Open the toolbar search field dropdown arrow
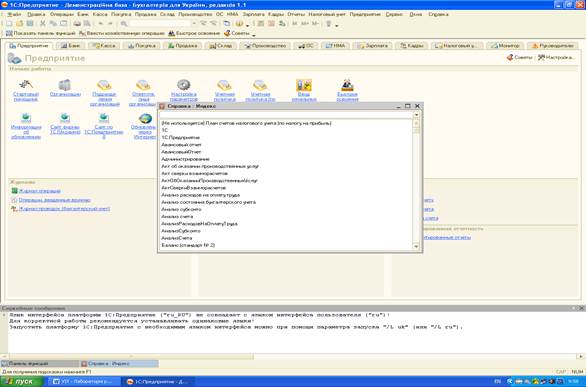This screenshot has width=586, height=387. 194,24
